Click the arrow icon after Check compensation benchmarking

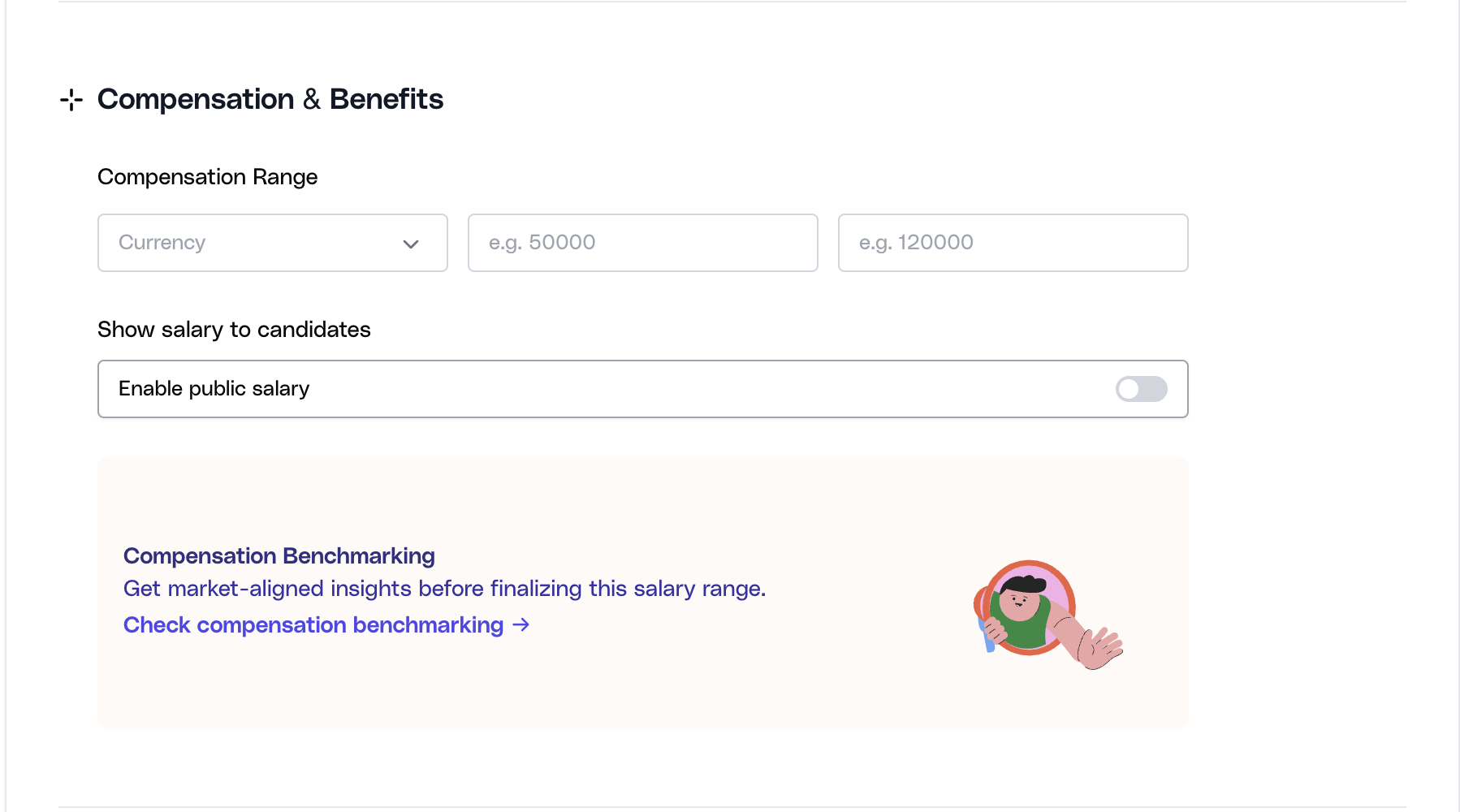tap(521, 625)
